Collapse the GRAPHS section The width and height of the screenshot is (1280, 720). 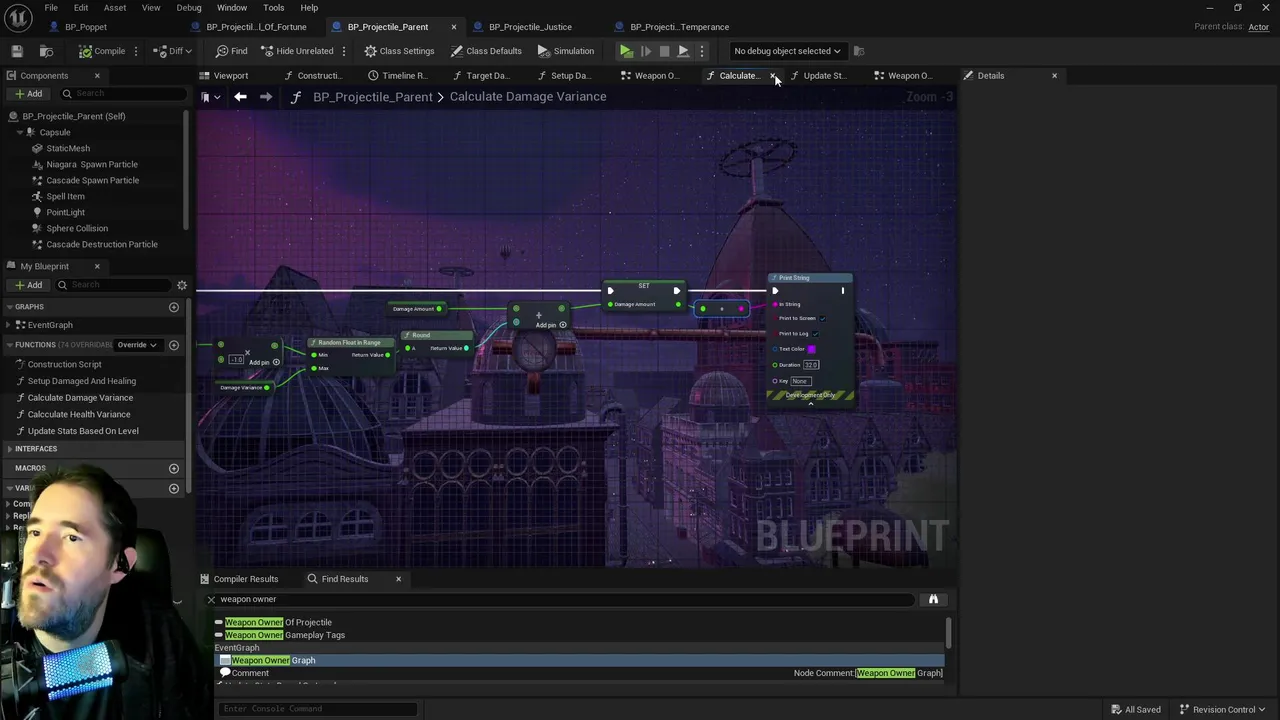9,307
